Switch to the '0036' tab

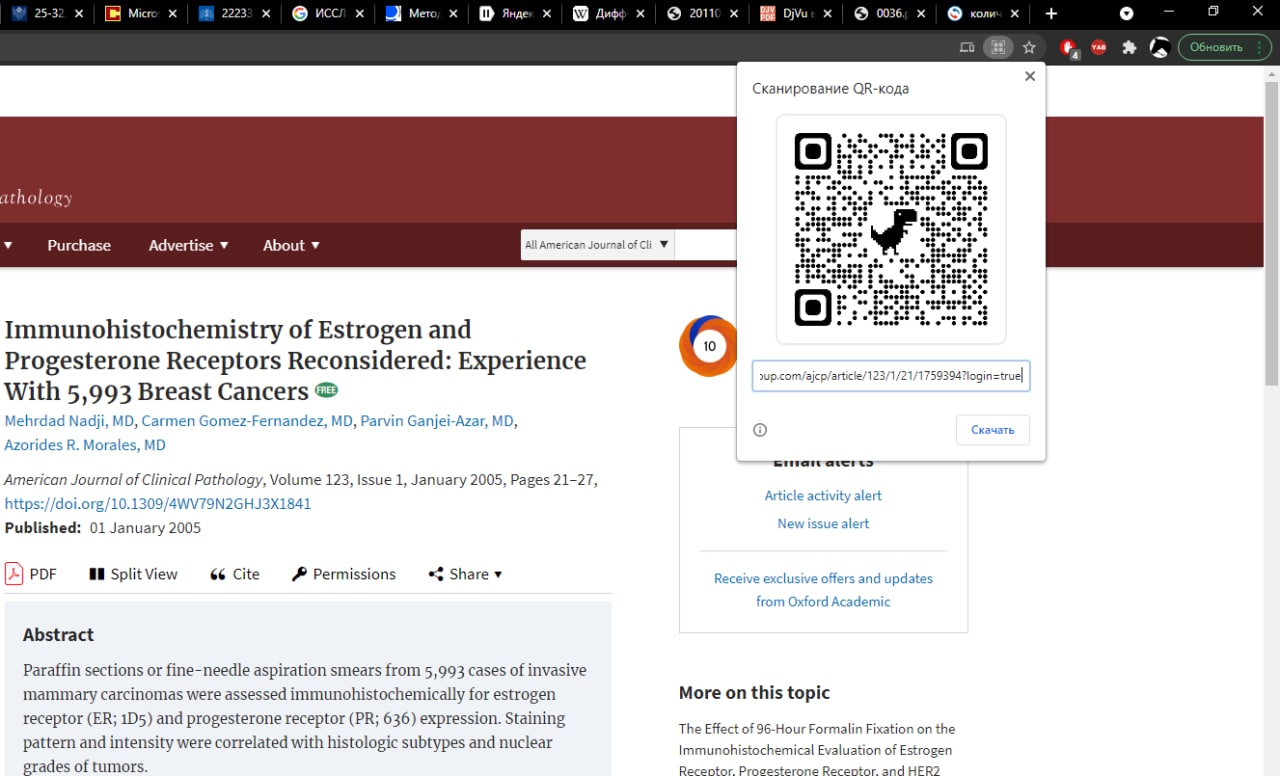pos(891,14)
